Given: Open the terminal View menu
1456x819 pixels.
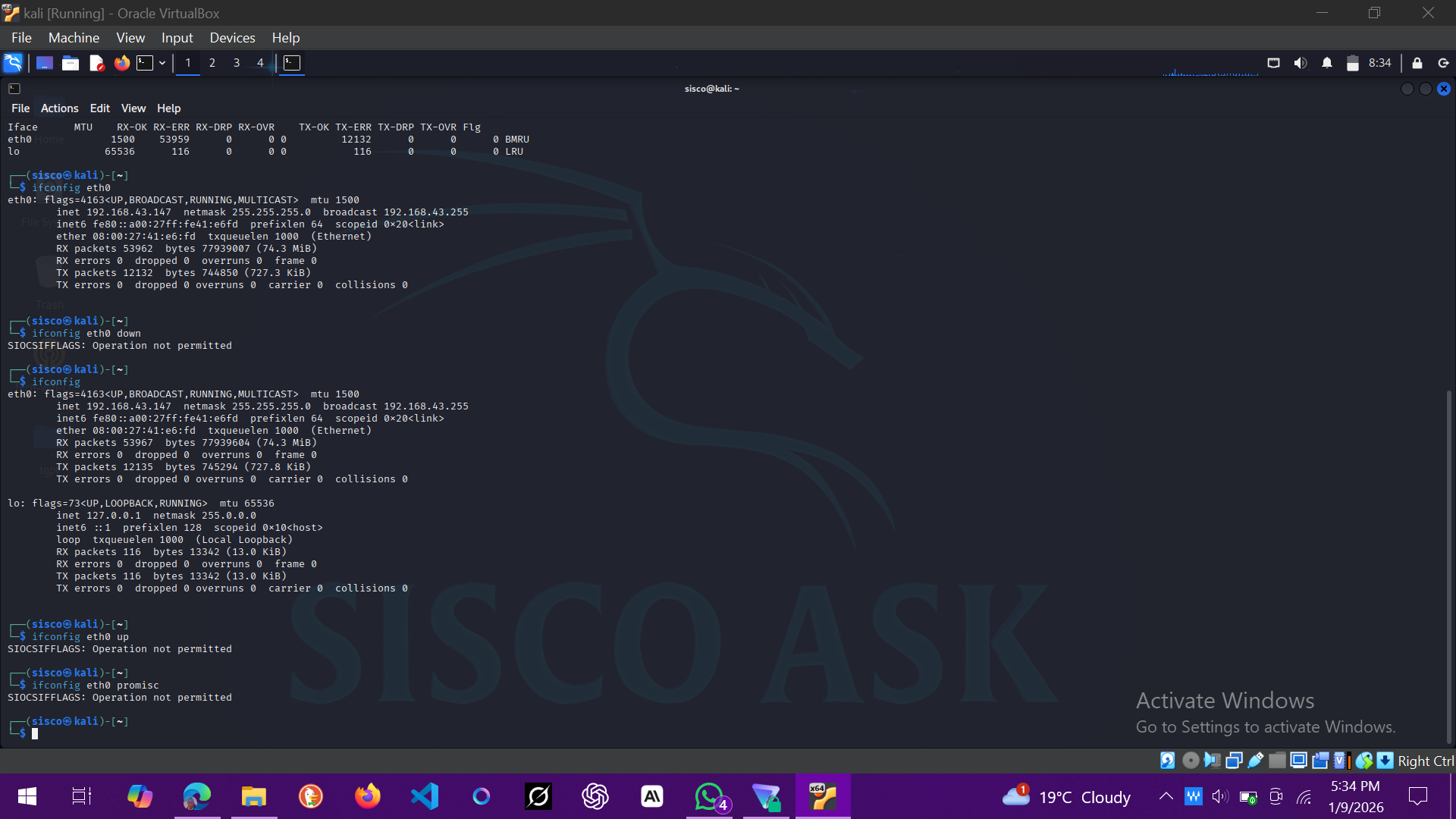Looking at the screenshot, I should point(133,108).
